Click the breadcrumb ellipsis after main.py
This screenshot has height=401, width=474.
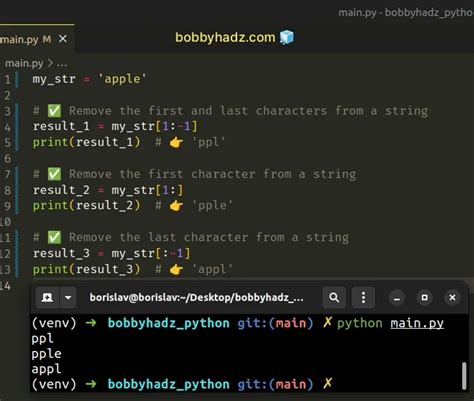(62, 63)
